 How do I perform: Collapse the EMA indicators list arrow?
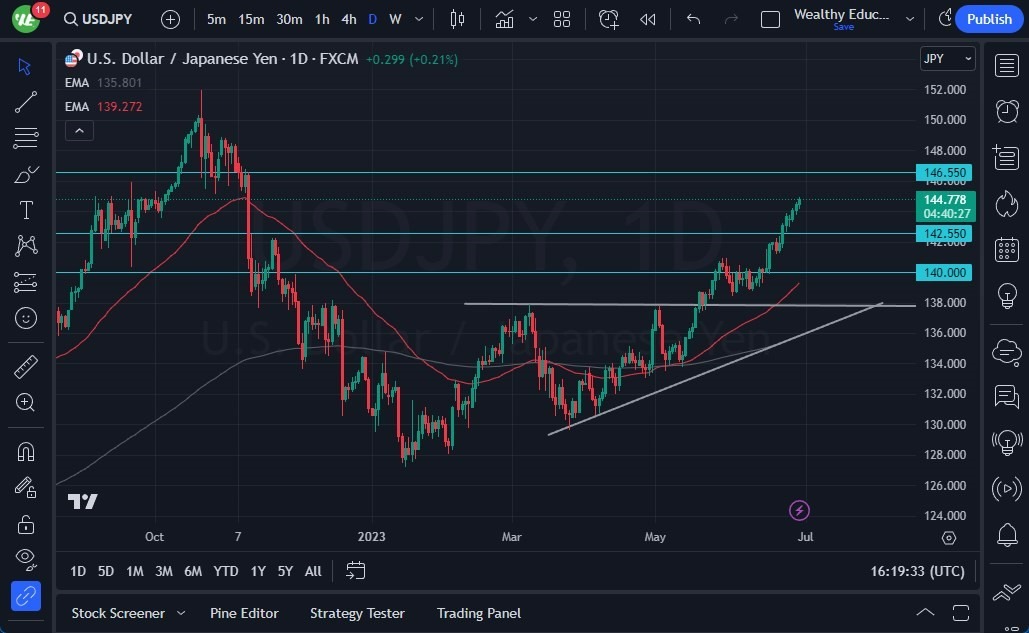tap(79, 130)
